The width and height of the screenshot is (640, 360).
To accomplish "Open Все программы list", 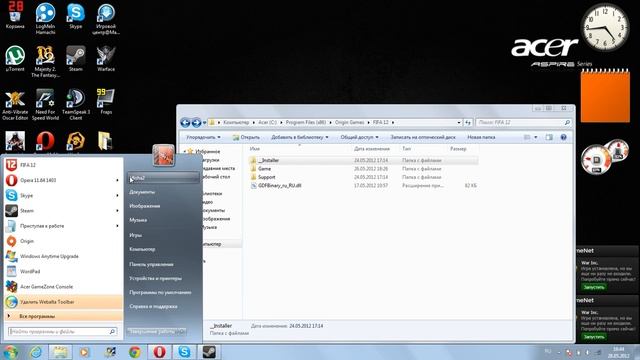I will point(63,316).
